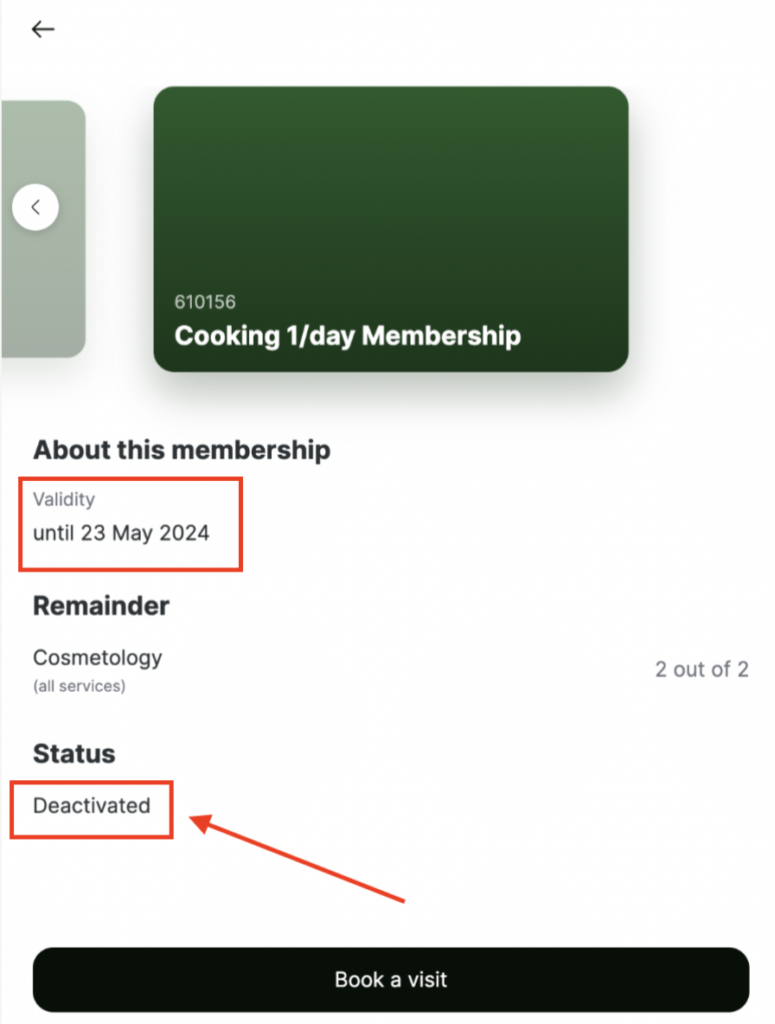775x1024 pixels.
Task: Click the Deactivated status text
Action: (x=92, y=805)
